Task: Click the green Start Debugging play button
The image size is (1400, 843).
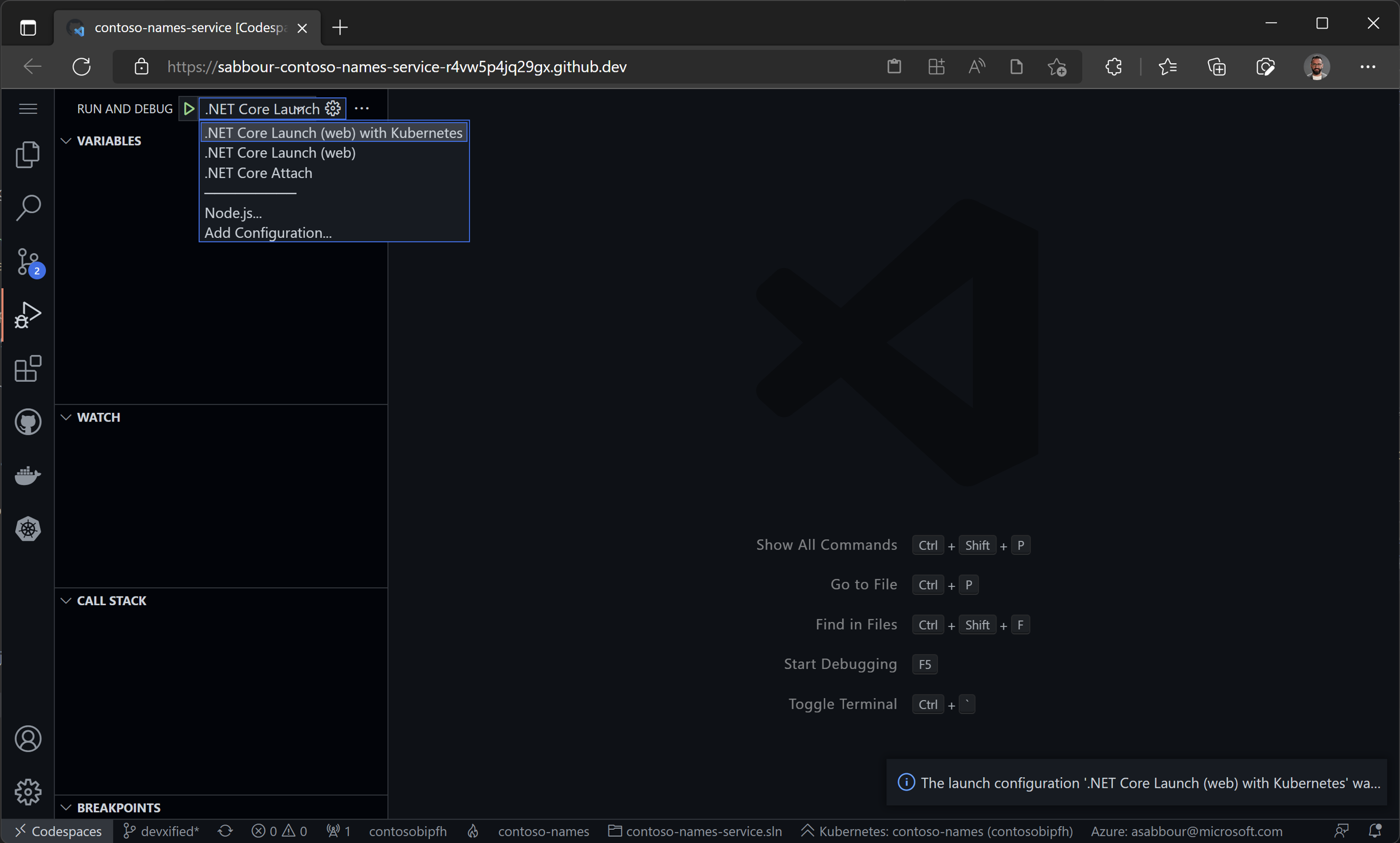Action: (x=189, y=109)
